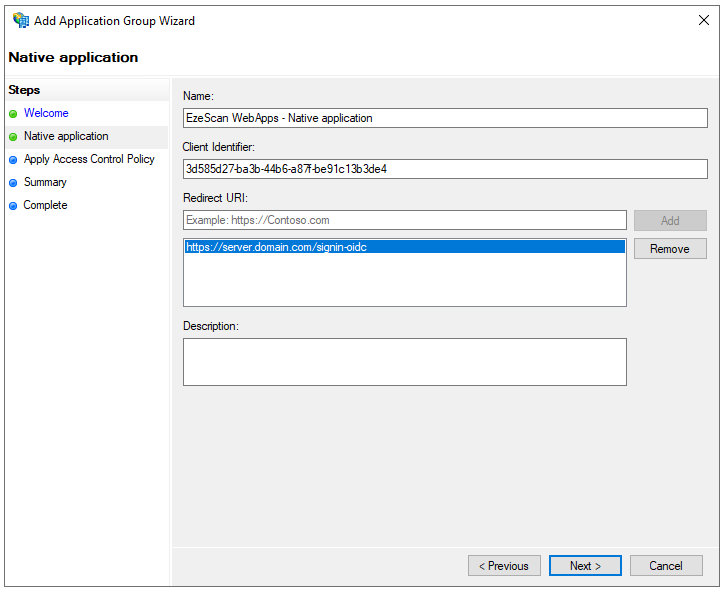
Task: Click the green bullet beside Welcome
Action: [x=13, y=114]
